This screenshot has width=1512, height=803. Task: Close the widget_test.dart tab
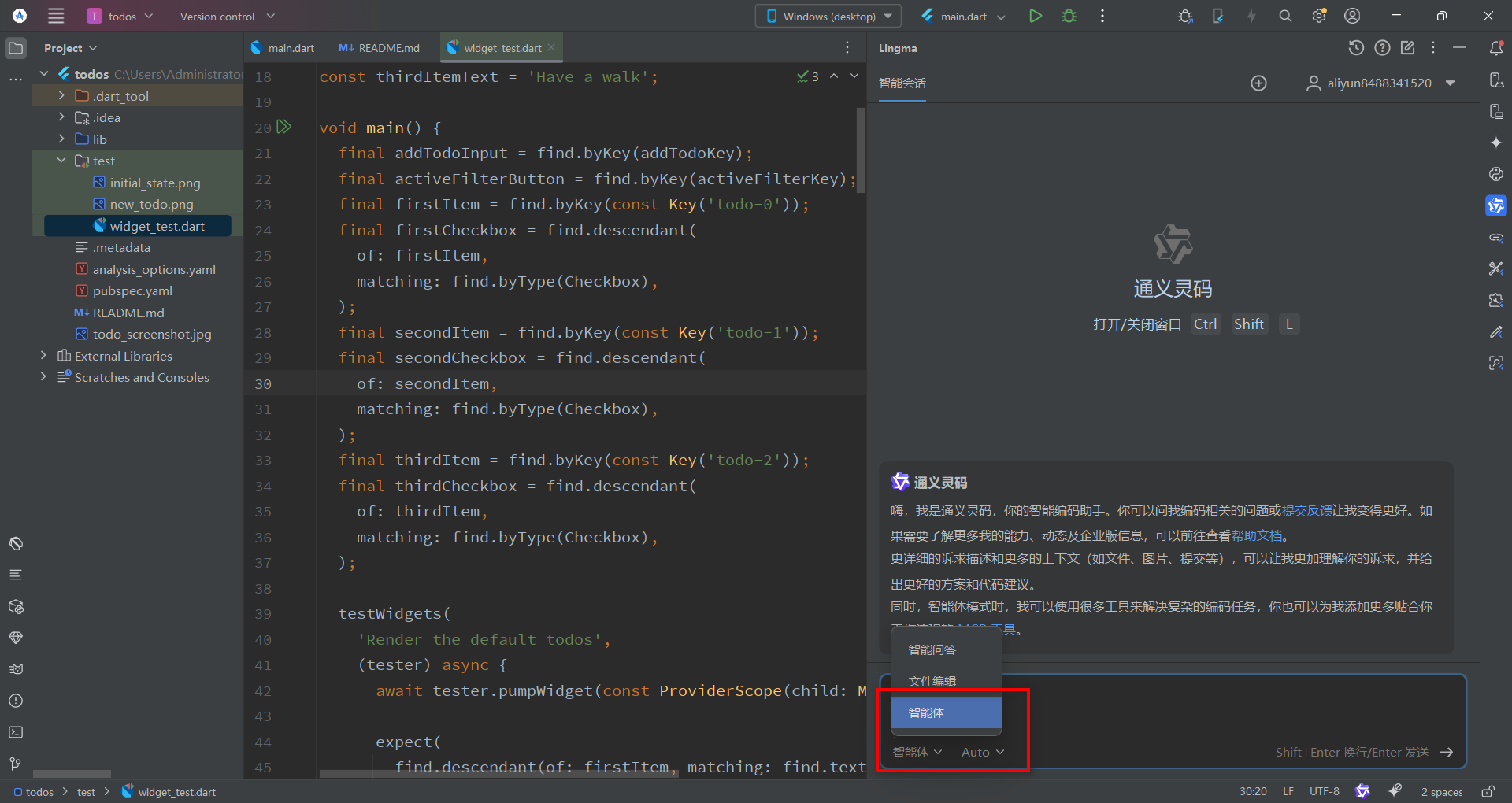pos(551,47)
